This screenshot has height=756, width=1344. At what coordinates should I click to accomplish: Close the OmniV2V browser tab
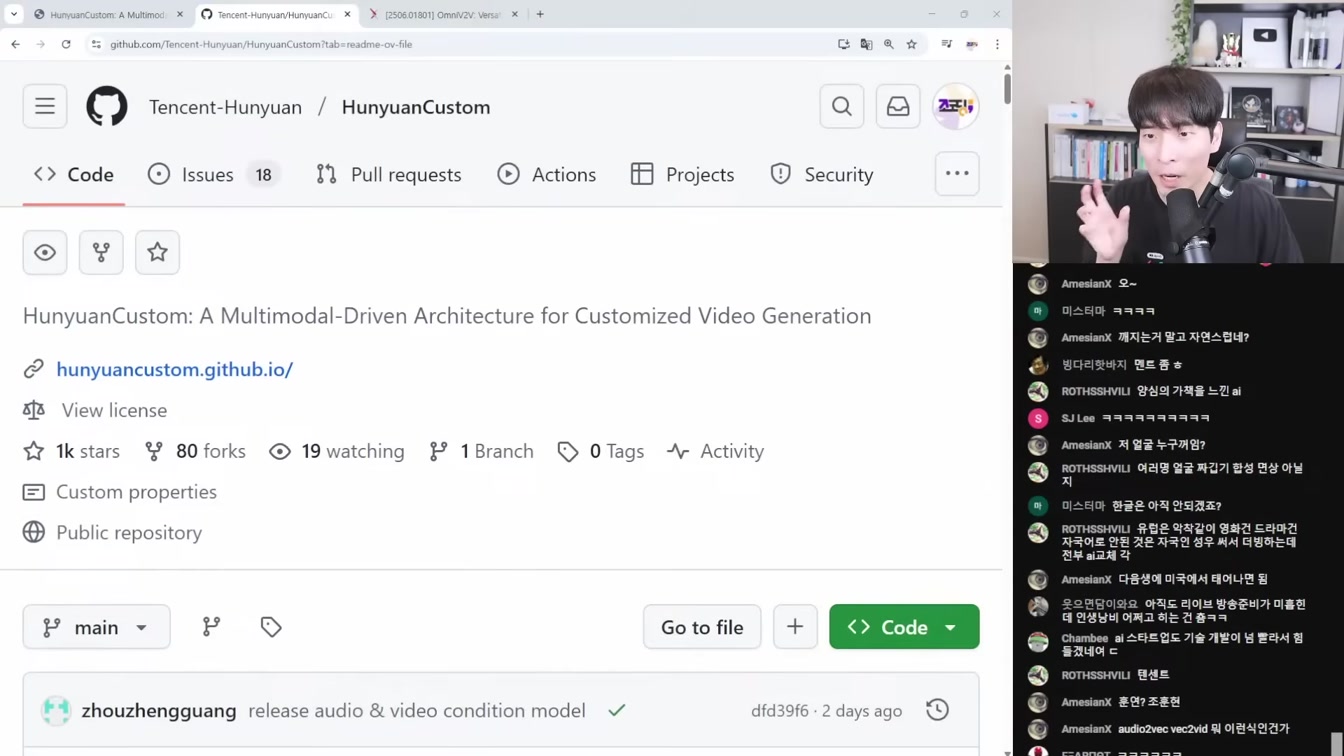click(515, 15)
